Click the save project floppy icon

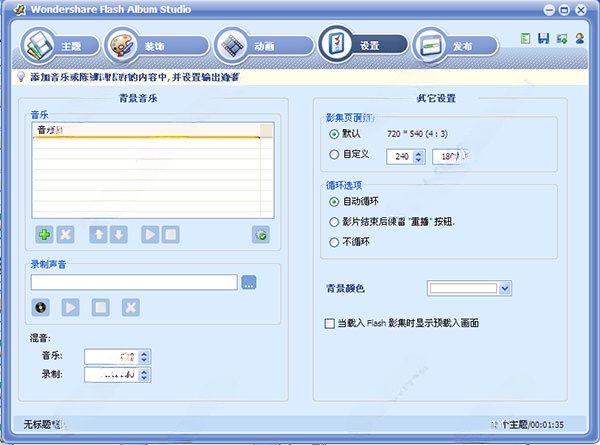click(x=543, y=39)
